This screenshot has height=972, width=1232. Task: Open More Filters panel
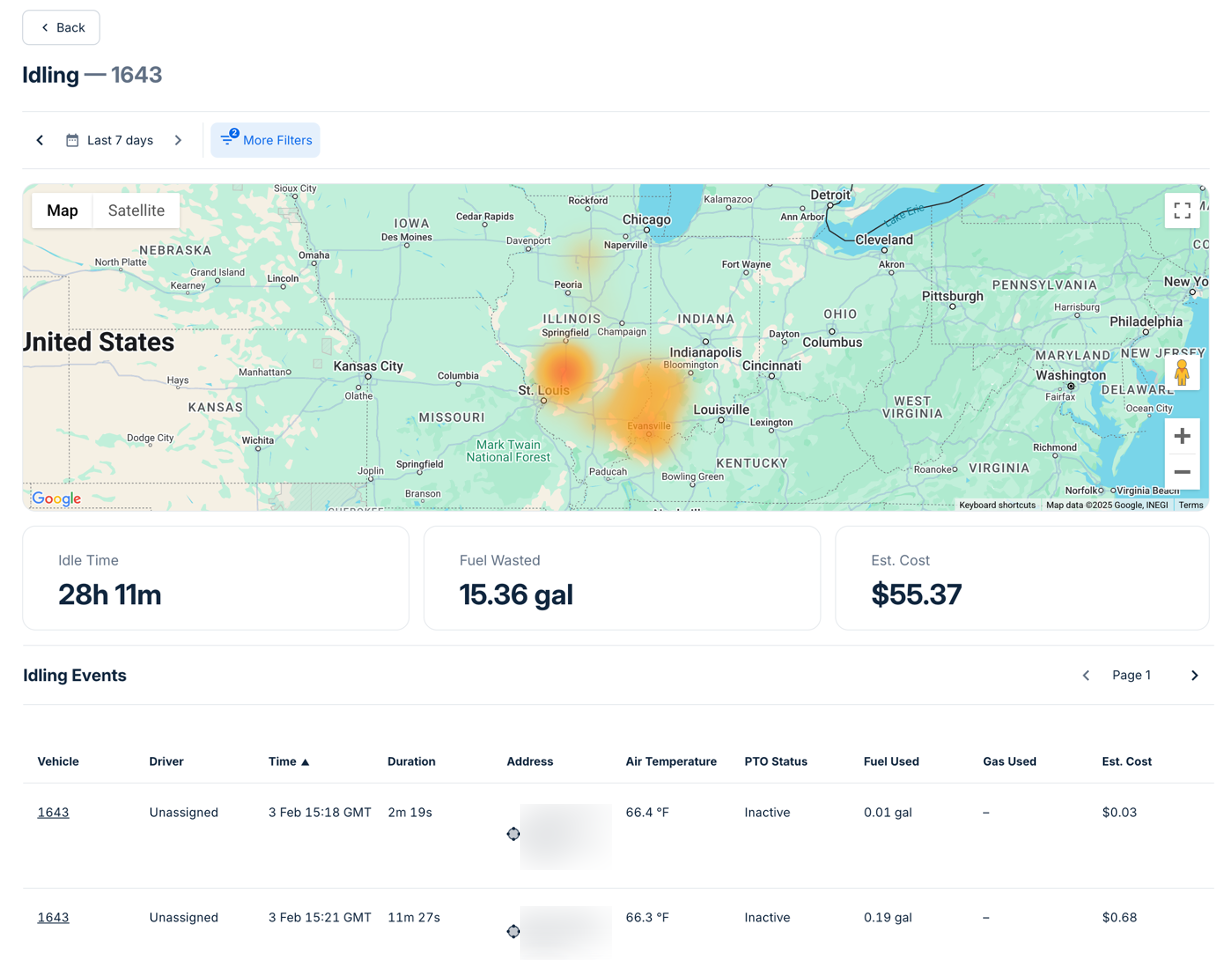[x=266, y=140]
